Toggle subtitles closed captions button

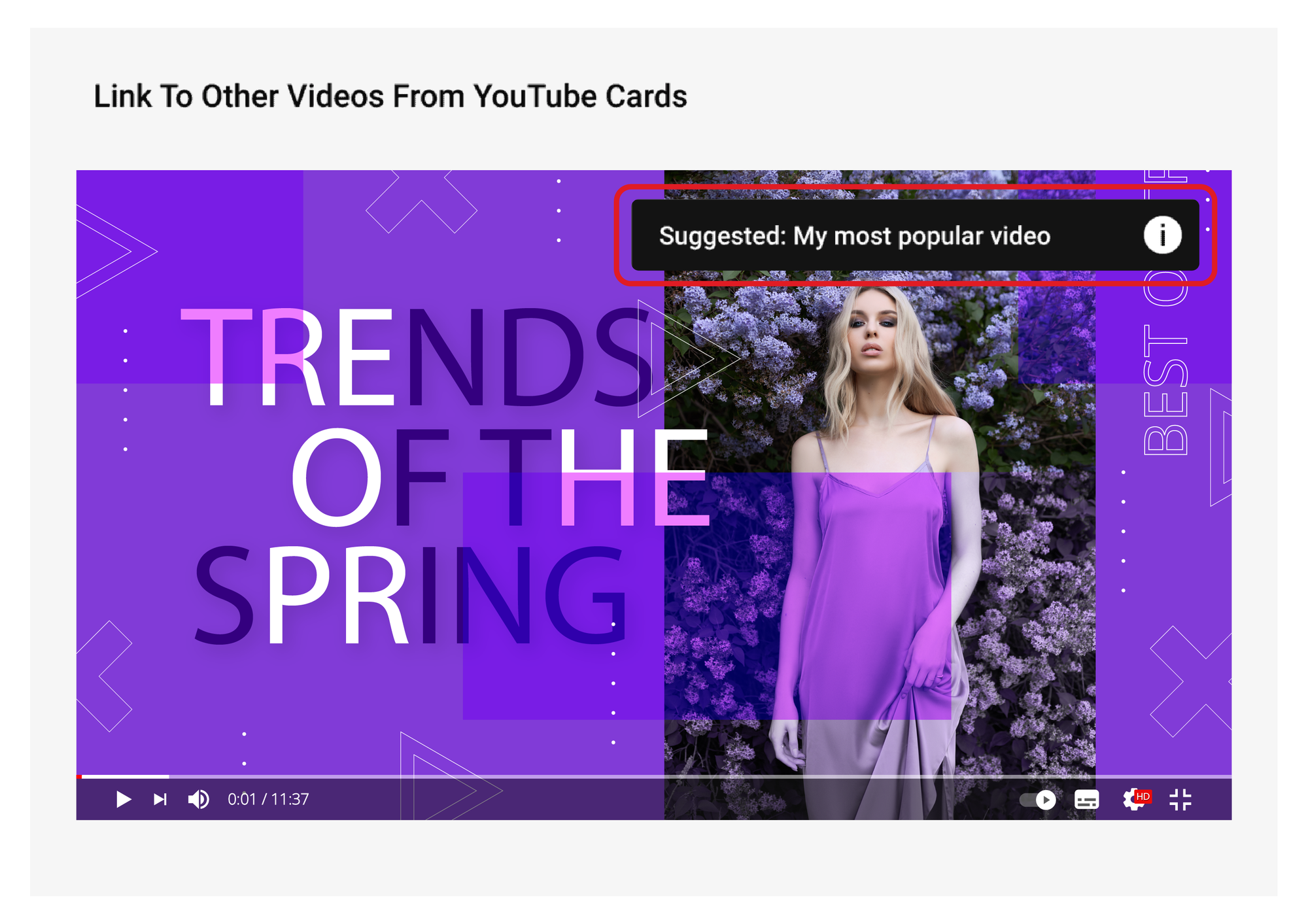pos(1086,799)
